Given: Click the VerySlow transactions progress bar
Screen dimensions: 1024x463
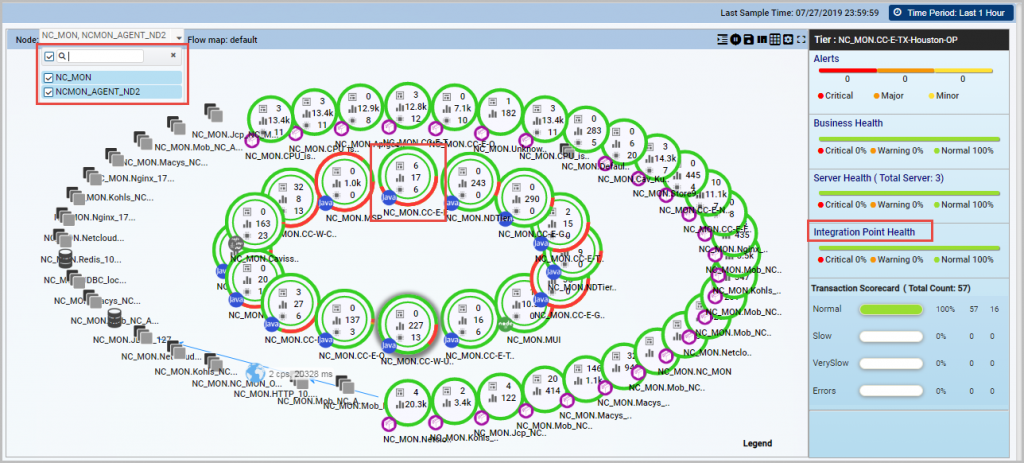Looking at the screenshot, I should tap(891, 364).
